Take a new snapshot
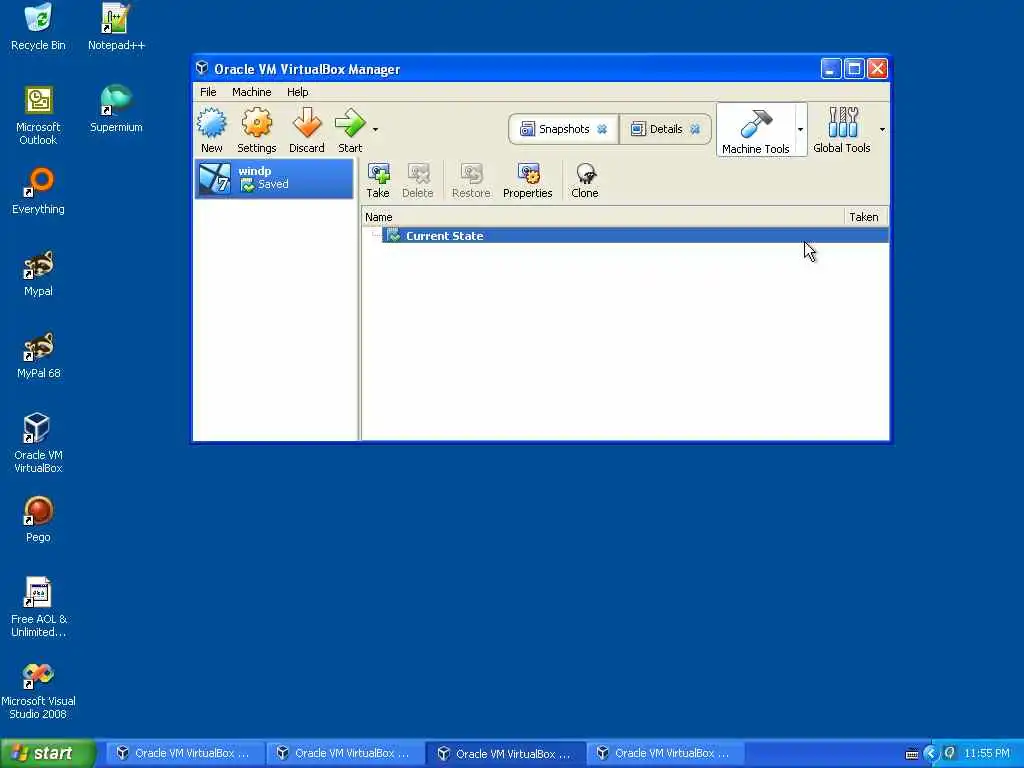The height and width of the screenshot is (768, 1024). 377,180
